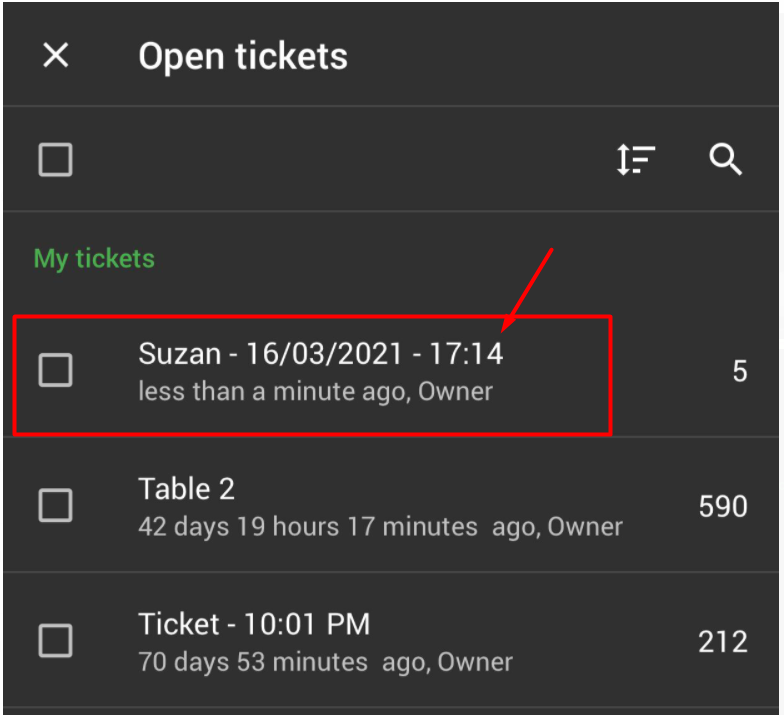Search open tickets with magnifier icon
This screenshot has width=784, height=715.
725,159
